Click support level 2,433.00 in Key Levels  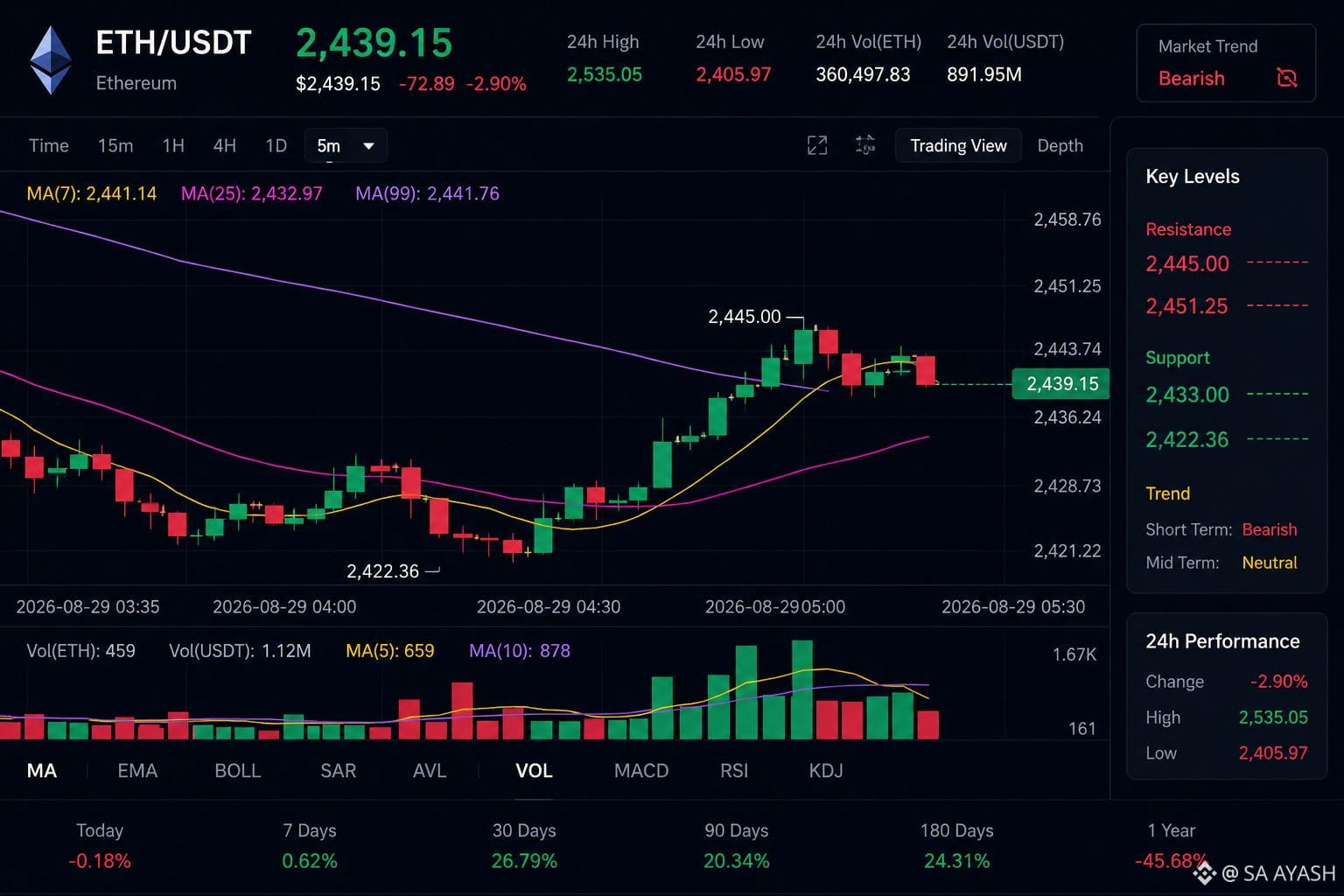point(1187,395)
